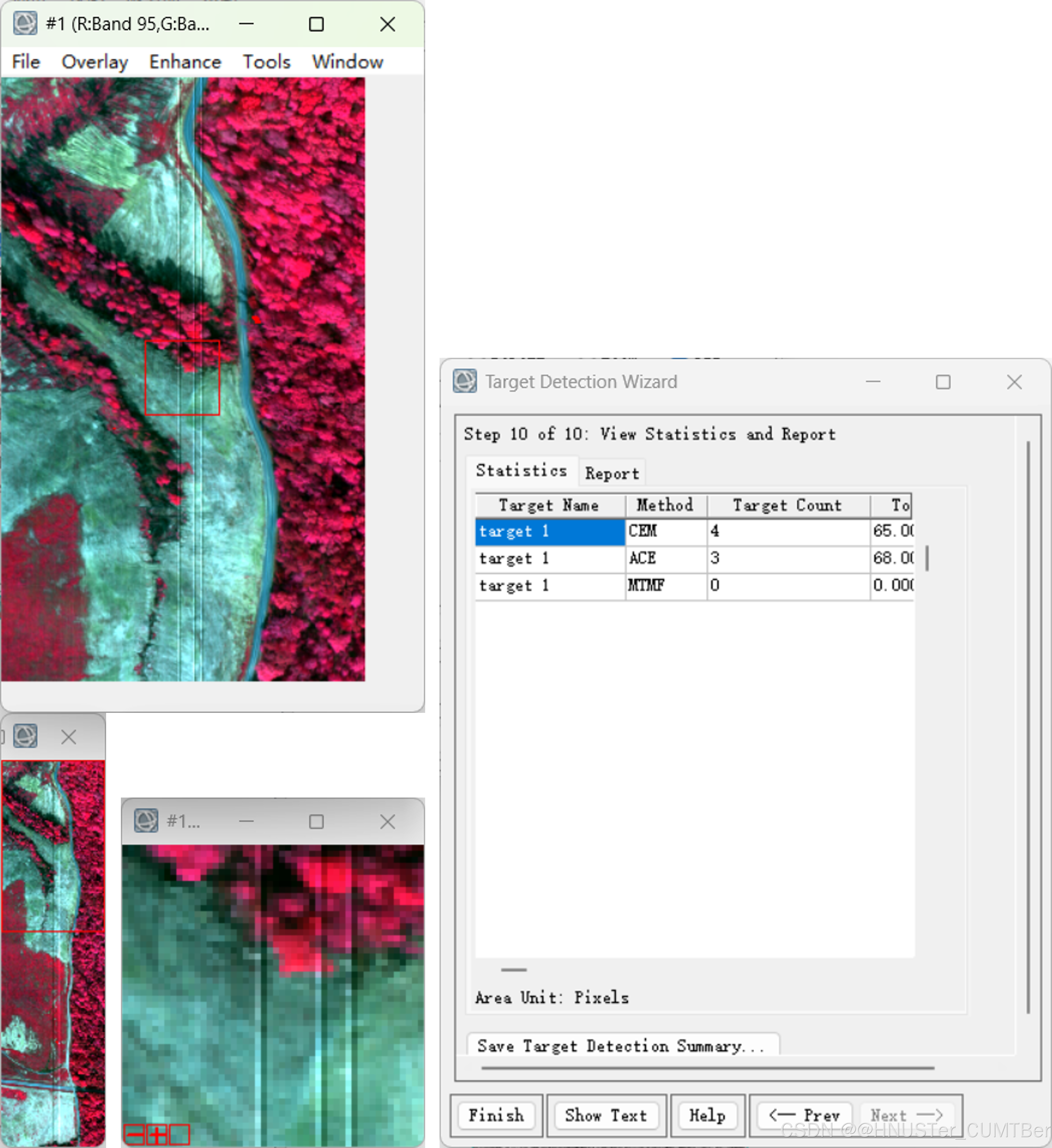Click the ENVI icon in the zoom window title bar

tap(146, 820)
